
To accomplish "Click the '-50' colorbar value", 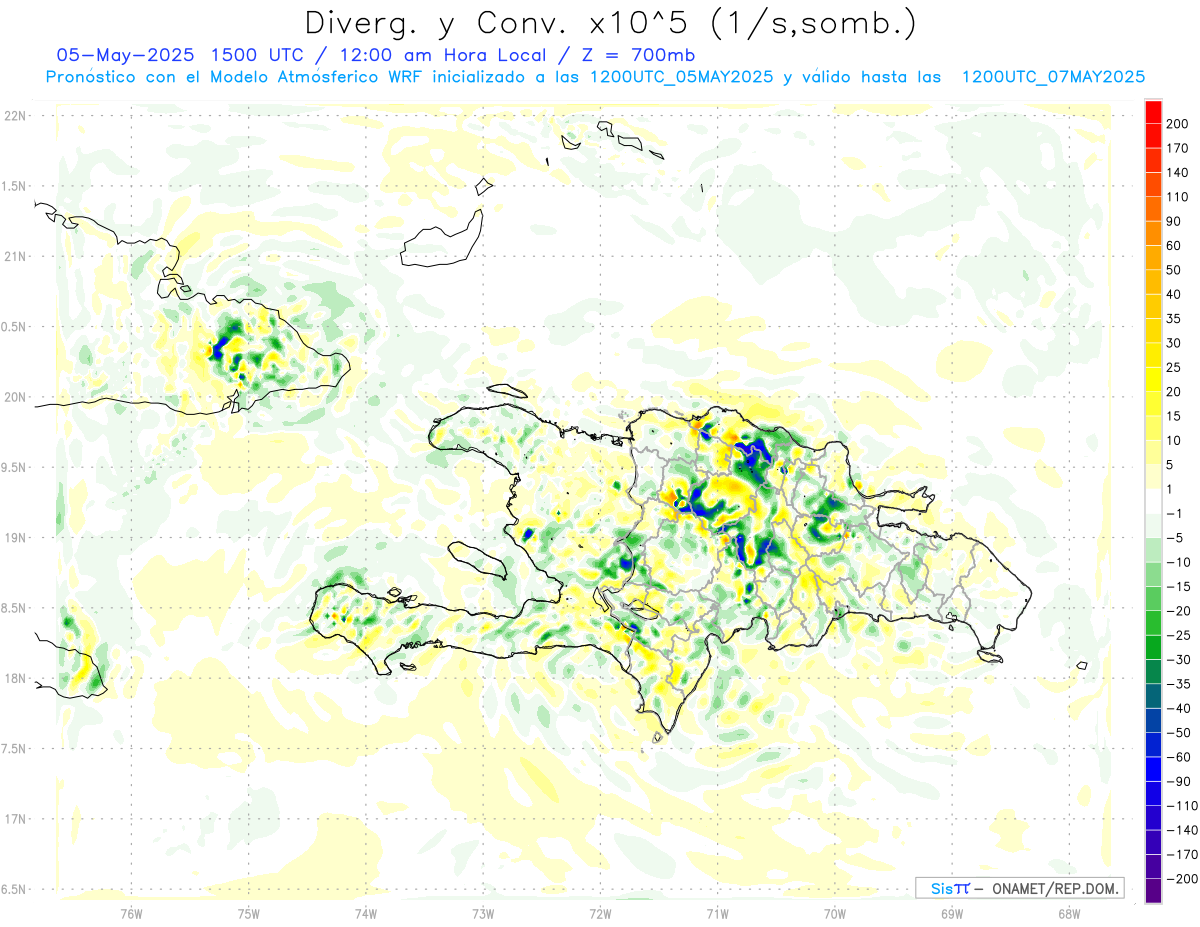I will point(1177,733).
